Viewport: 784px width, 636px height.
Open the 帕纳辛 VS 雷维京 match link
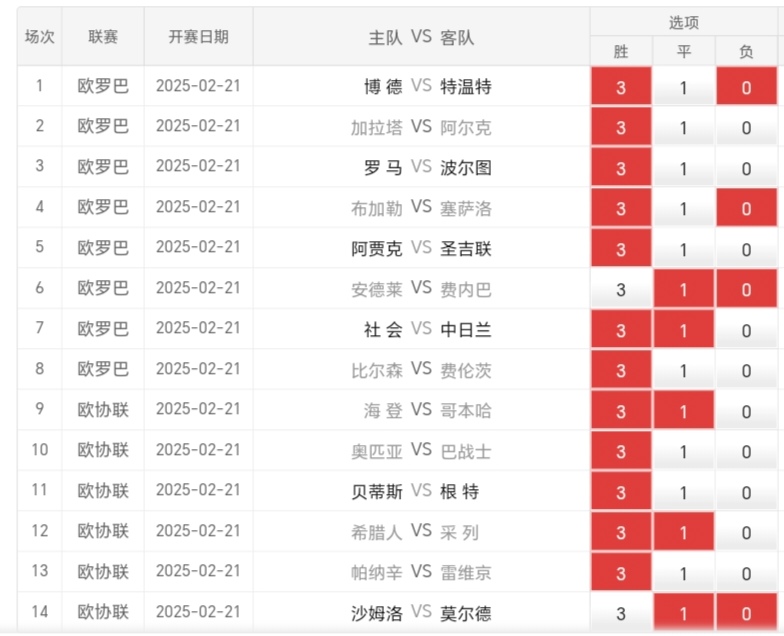[421, 572]
